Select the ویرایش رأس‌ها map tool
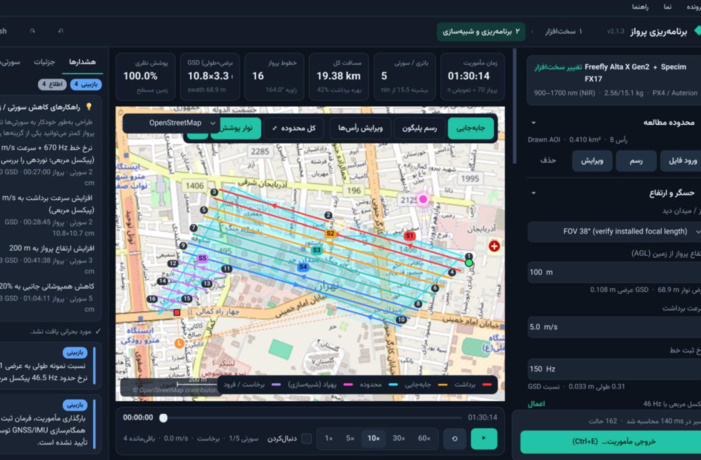The width and height of the screenshot is (701, 460). [x=360, y=128]
